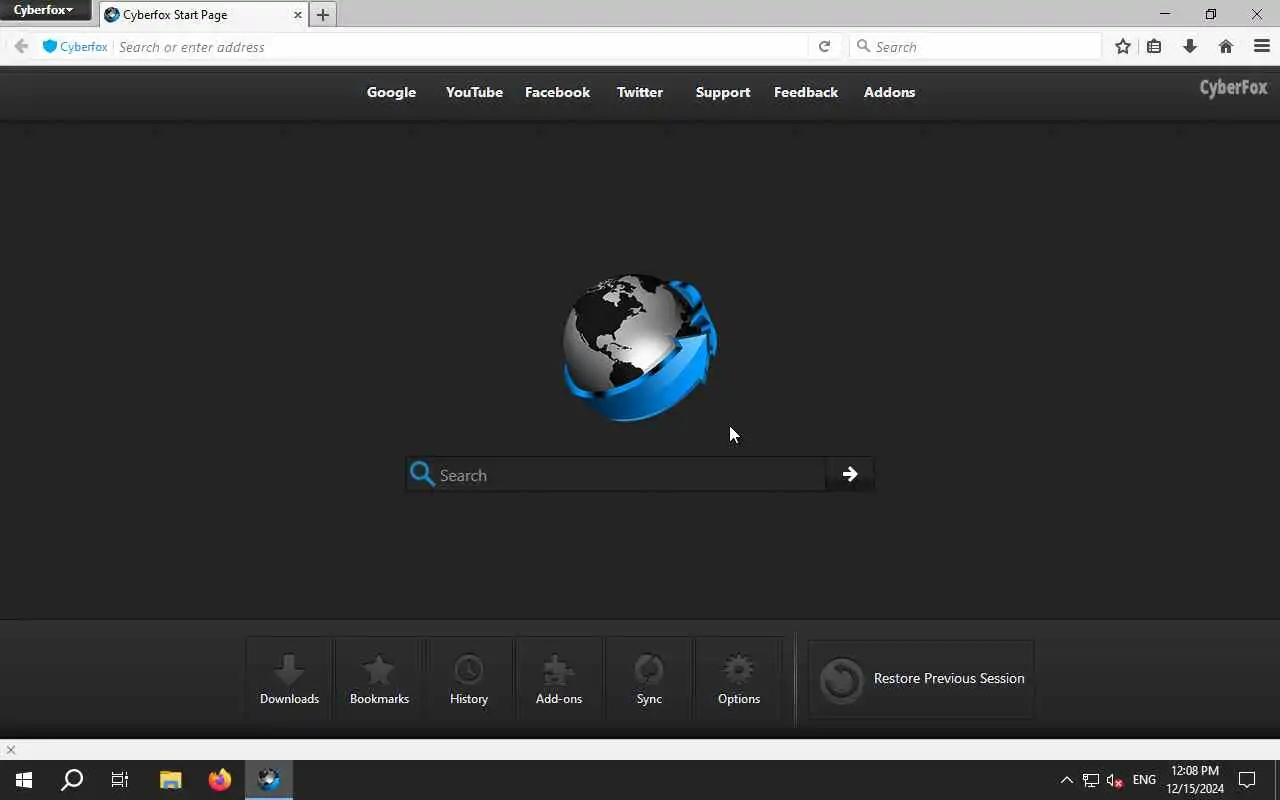The height and width of the screenshot is (800, 1280).
Task: Submit search with the arrow button
Action: (x=850, y=474)
